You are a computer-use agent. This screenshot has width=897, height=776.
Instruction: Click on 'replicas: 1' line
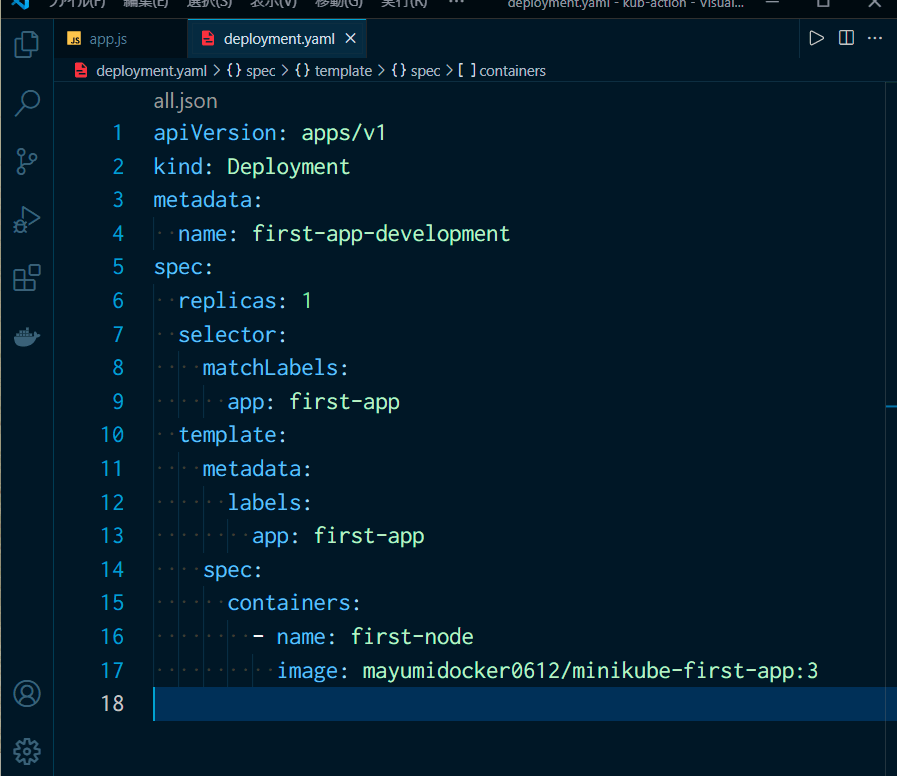pos(245,301)
